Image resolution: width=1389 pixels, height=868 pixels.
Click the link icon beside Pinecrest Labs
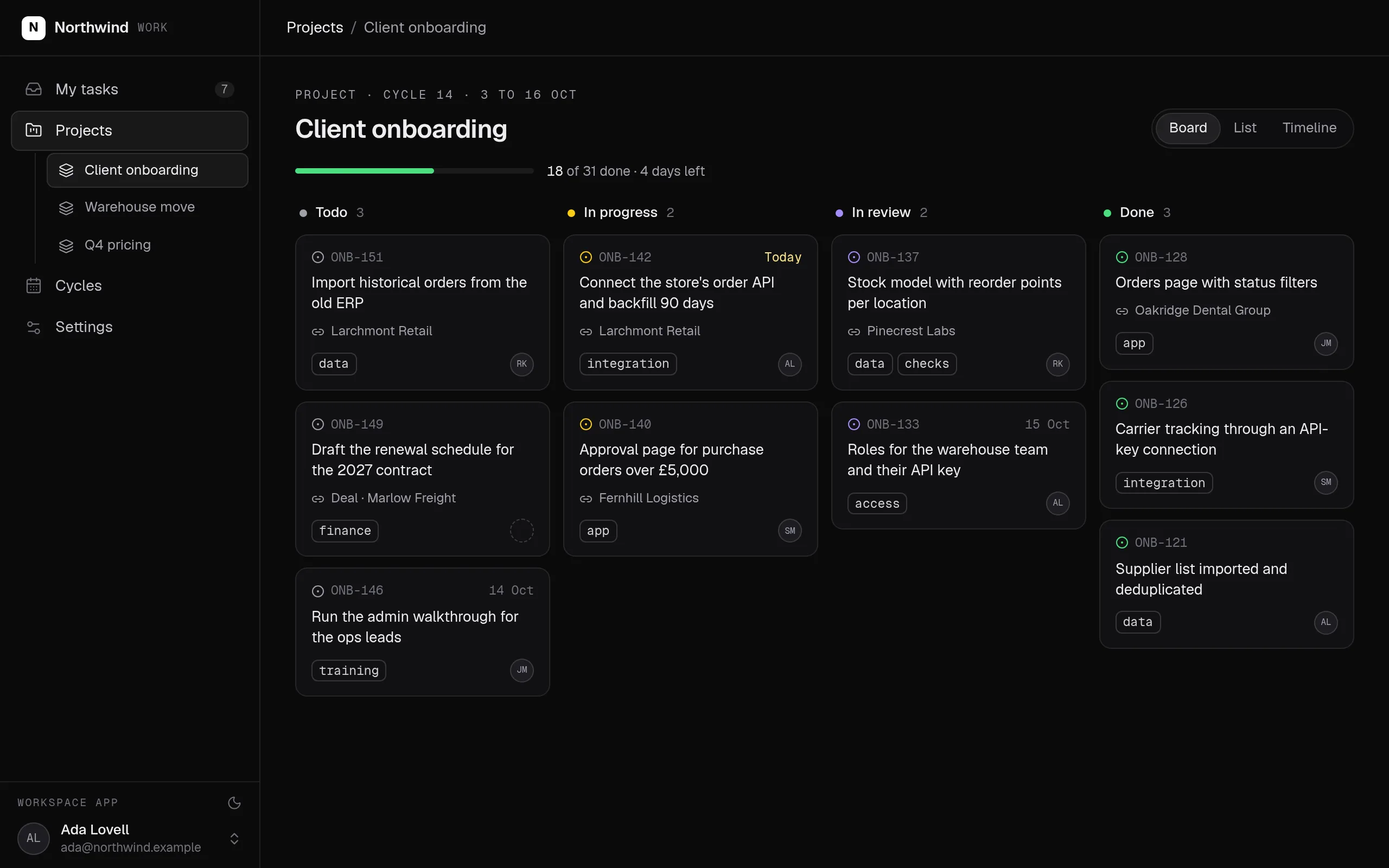point(853,331)
